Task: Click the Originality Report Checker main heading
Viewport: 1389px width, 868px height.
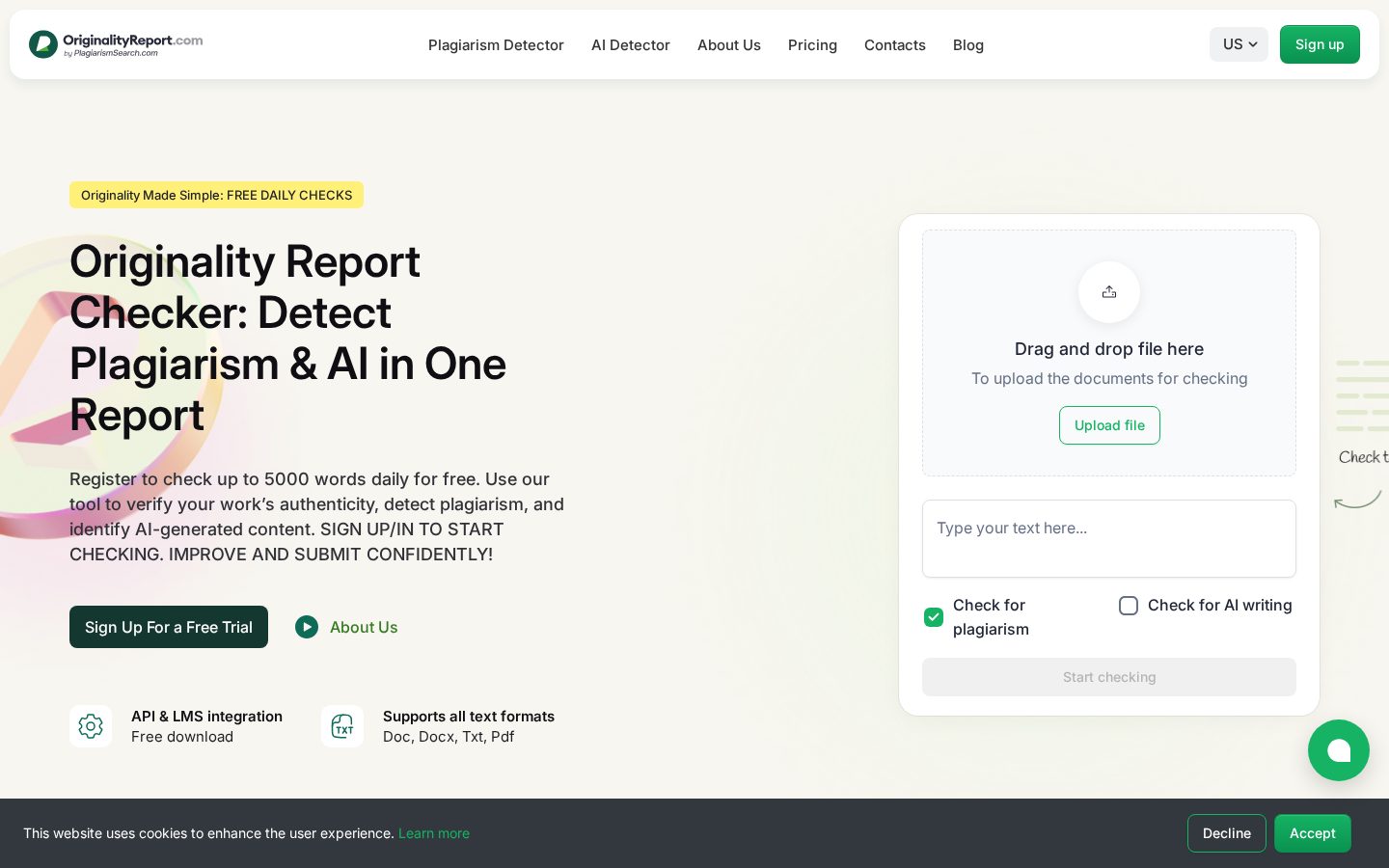Action: (x=287, y=339)
